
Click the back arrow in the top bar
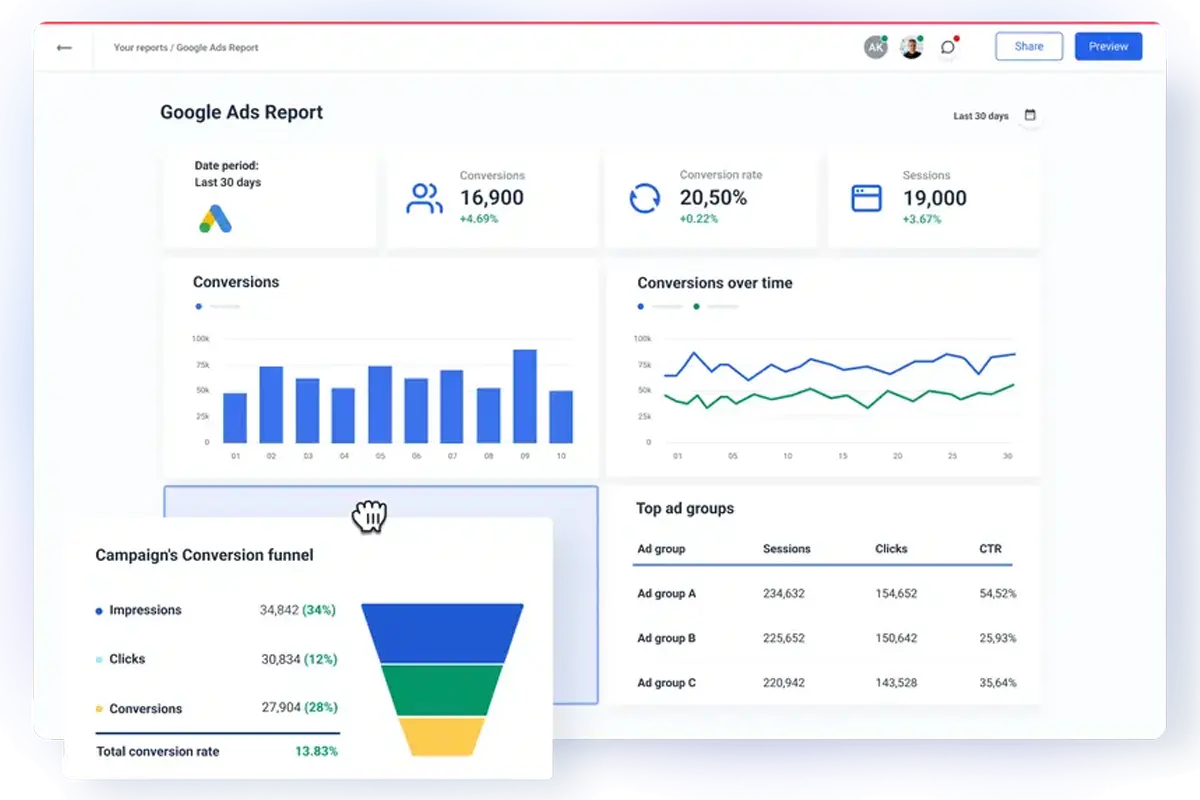(63, 47)
